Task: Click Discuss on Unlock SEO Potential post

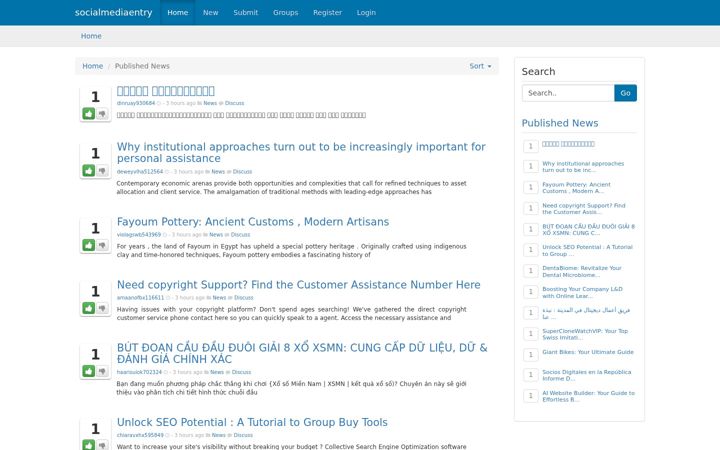Action: click(x=243, y=435)
